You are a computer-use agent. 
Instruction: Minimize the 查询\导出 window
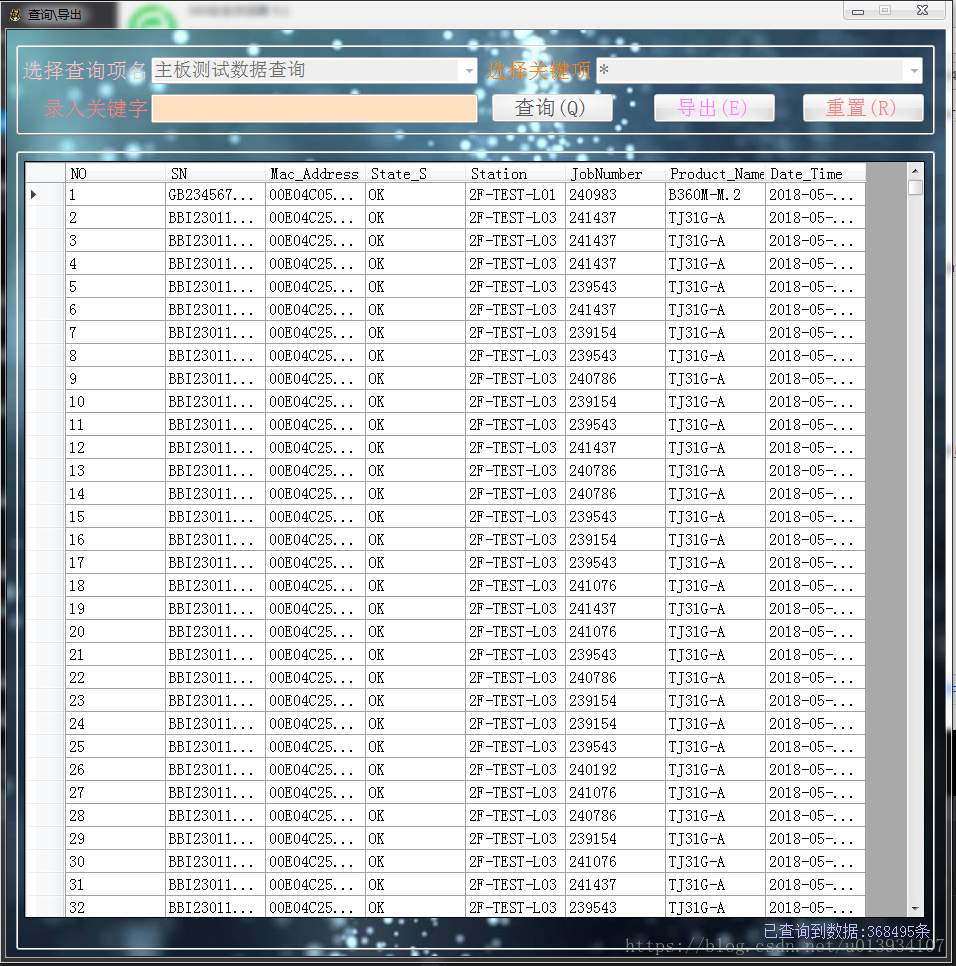click(x=858, y=10)
